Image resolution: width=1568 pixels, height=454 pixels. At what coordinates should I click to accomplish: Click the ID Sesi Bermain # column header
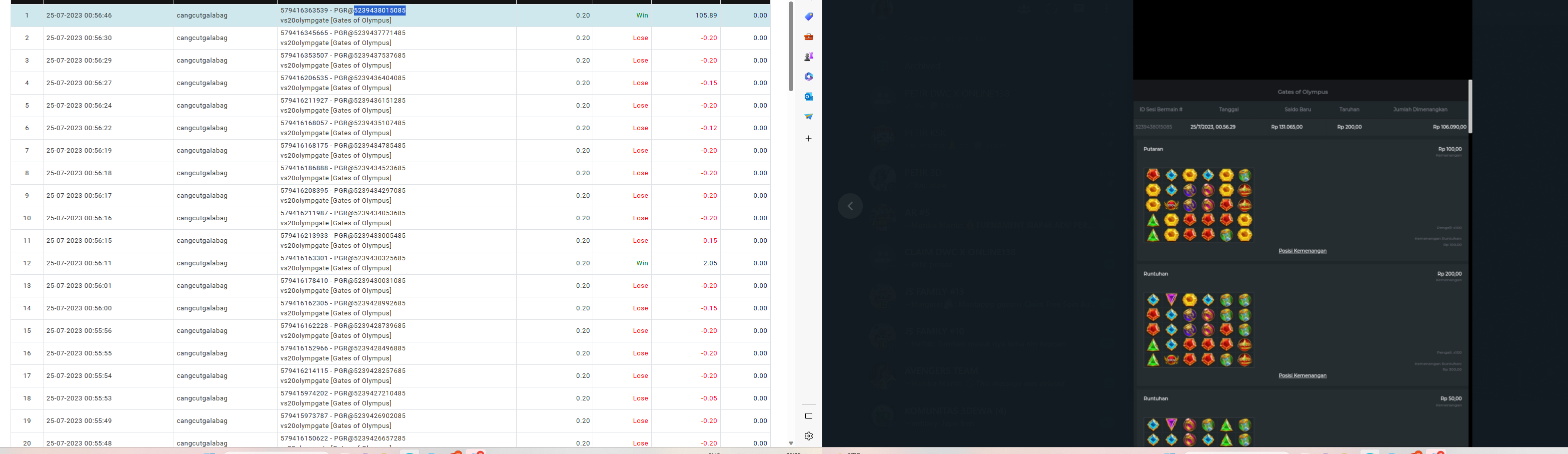click(1161, 110)
